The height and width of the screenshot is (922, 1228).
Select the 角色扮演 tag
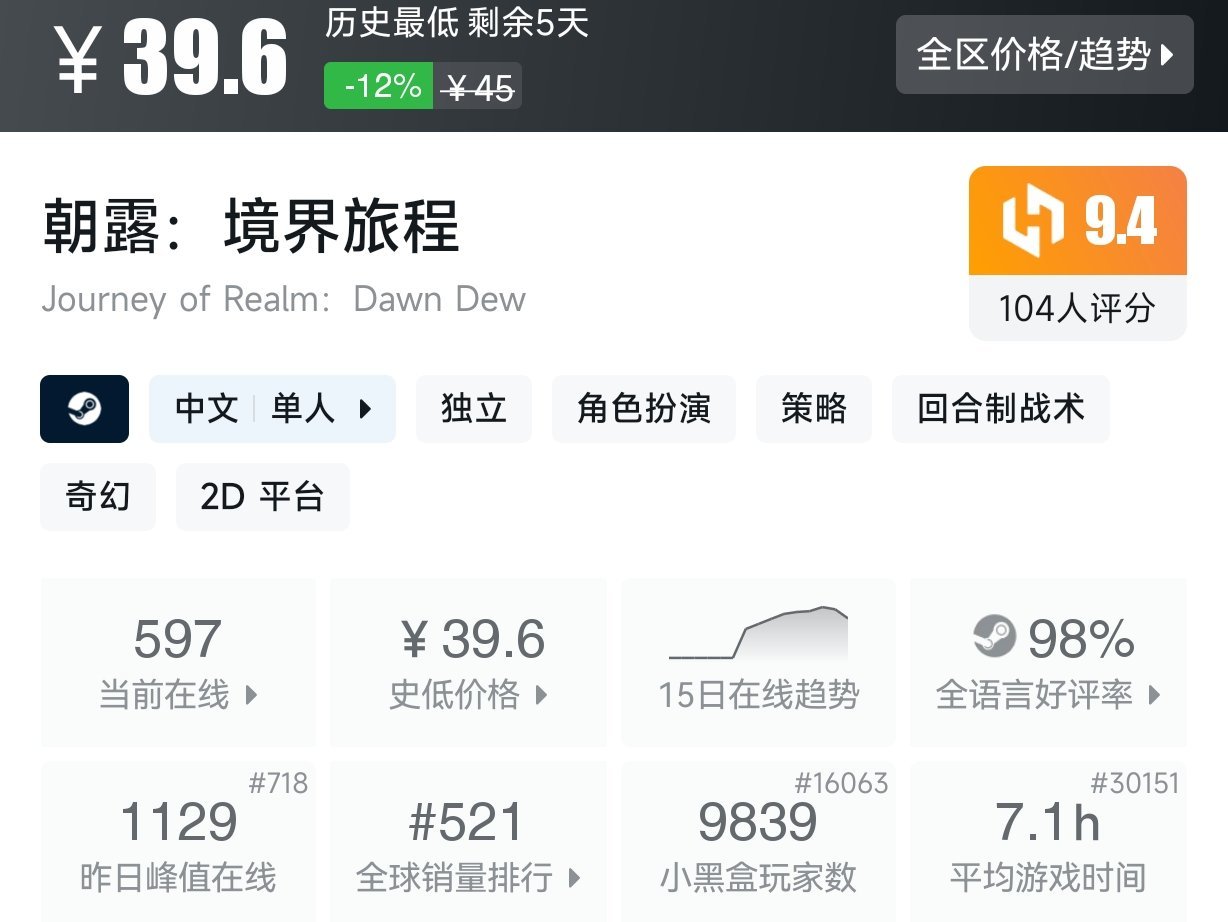point(643,409)
